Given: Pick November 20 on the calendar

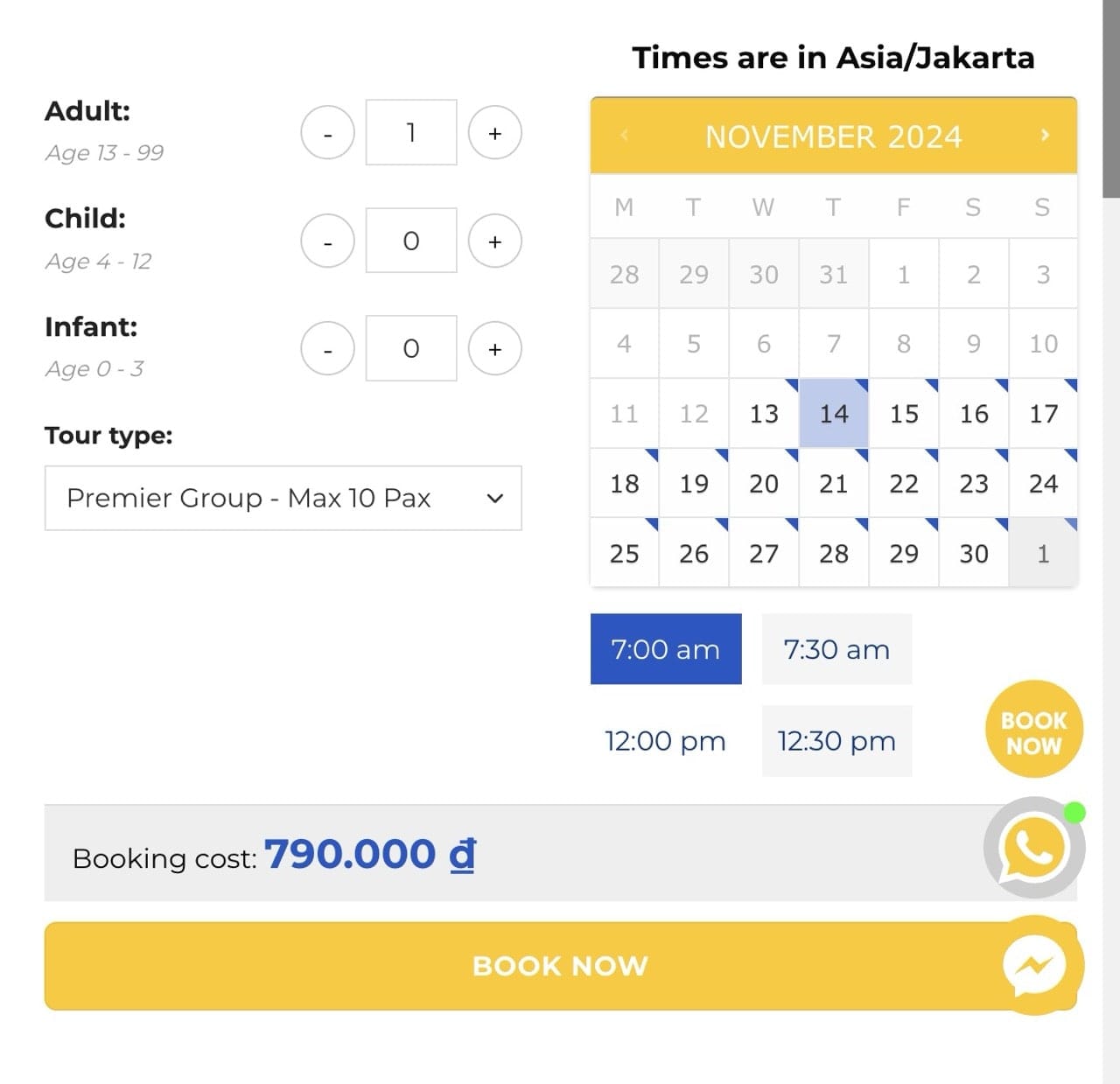Looking at the screenshot, I should click(x=764, y=483).
